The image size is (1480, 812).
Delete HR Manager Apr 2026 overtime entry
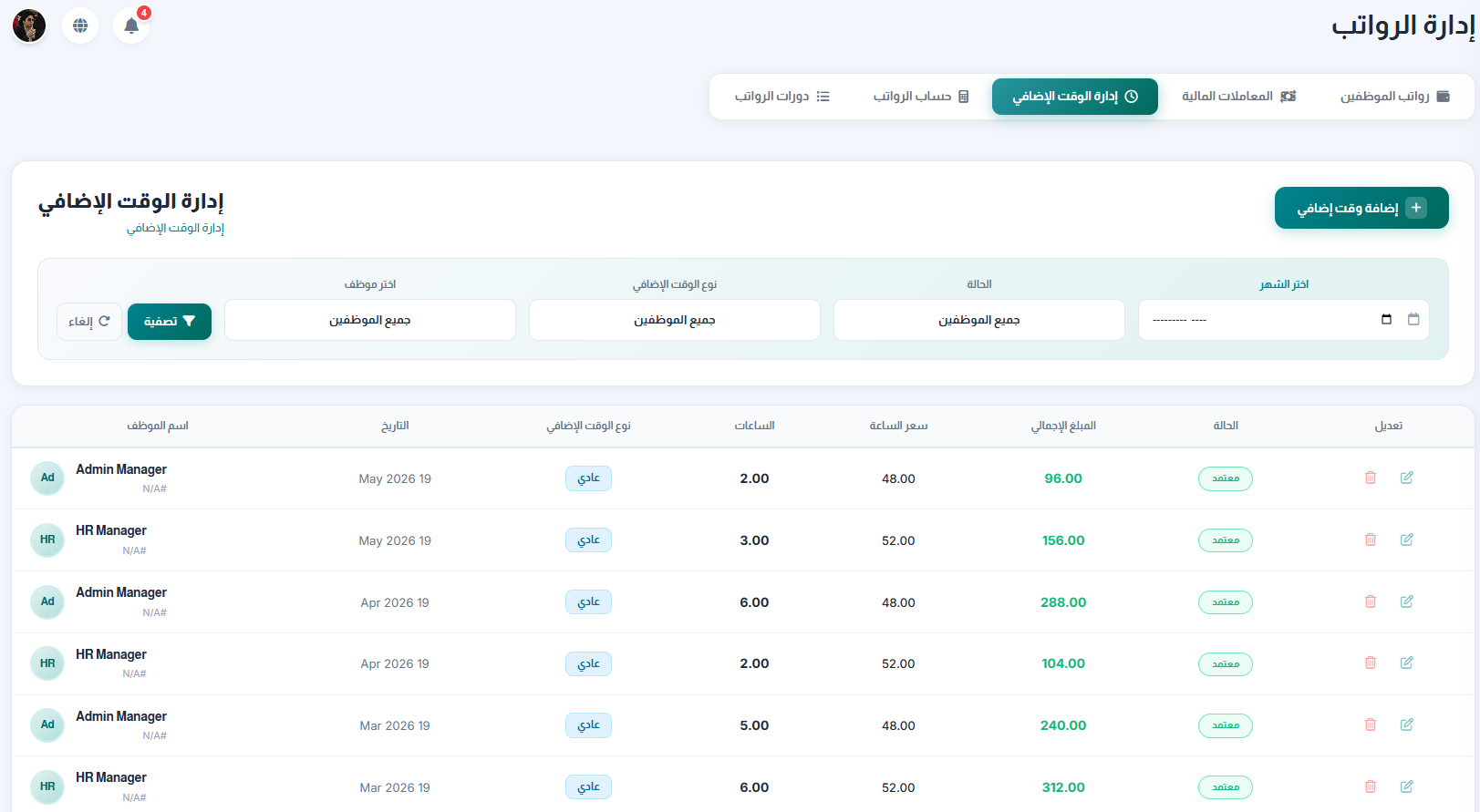pos(1370,663)
